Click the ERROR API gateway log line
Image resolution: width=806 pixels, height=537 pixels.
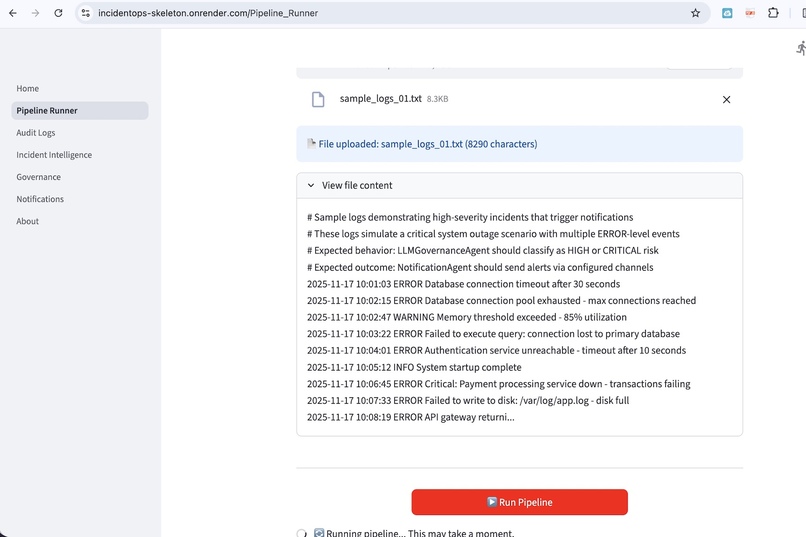pos(411,417)
